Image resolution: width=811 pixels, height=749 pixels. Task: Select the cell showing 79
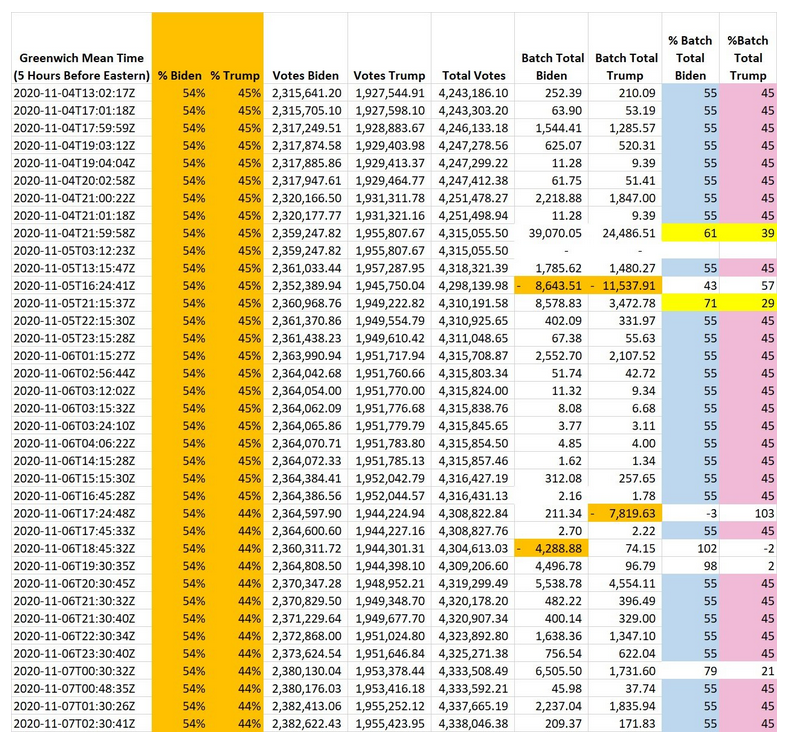690,671
